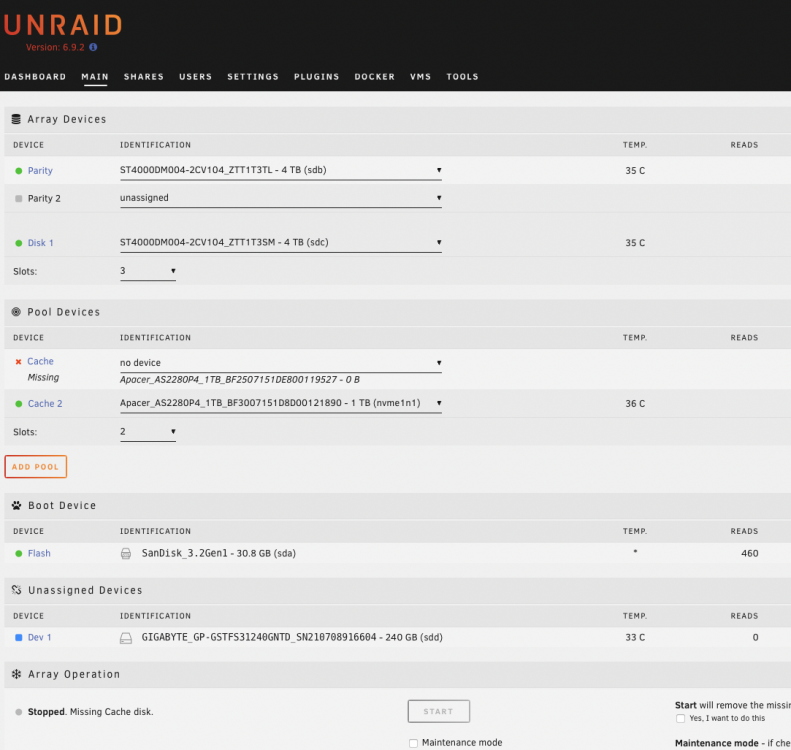Viewport: 791px width, 750px height.
Task: Open the Flash device link
Action: (39, 553)
